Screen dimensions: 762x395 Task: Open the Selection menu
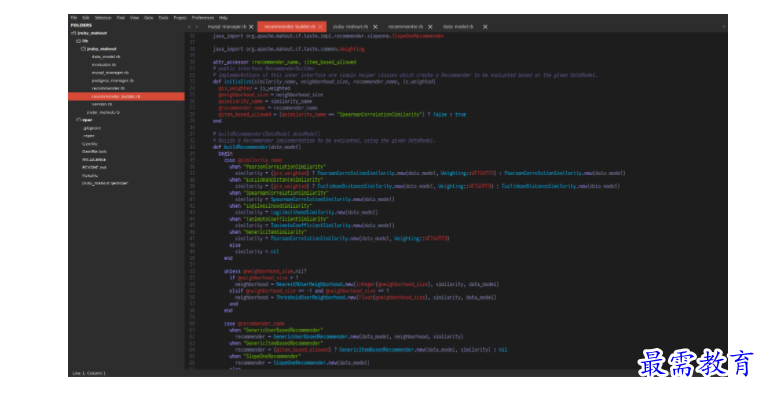pos(103,17)
